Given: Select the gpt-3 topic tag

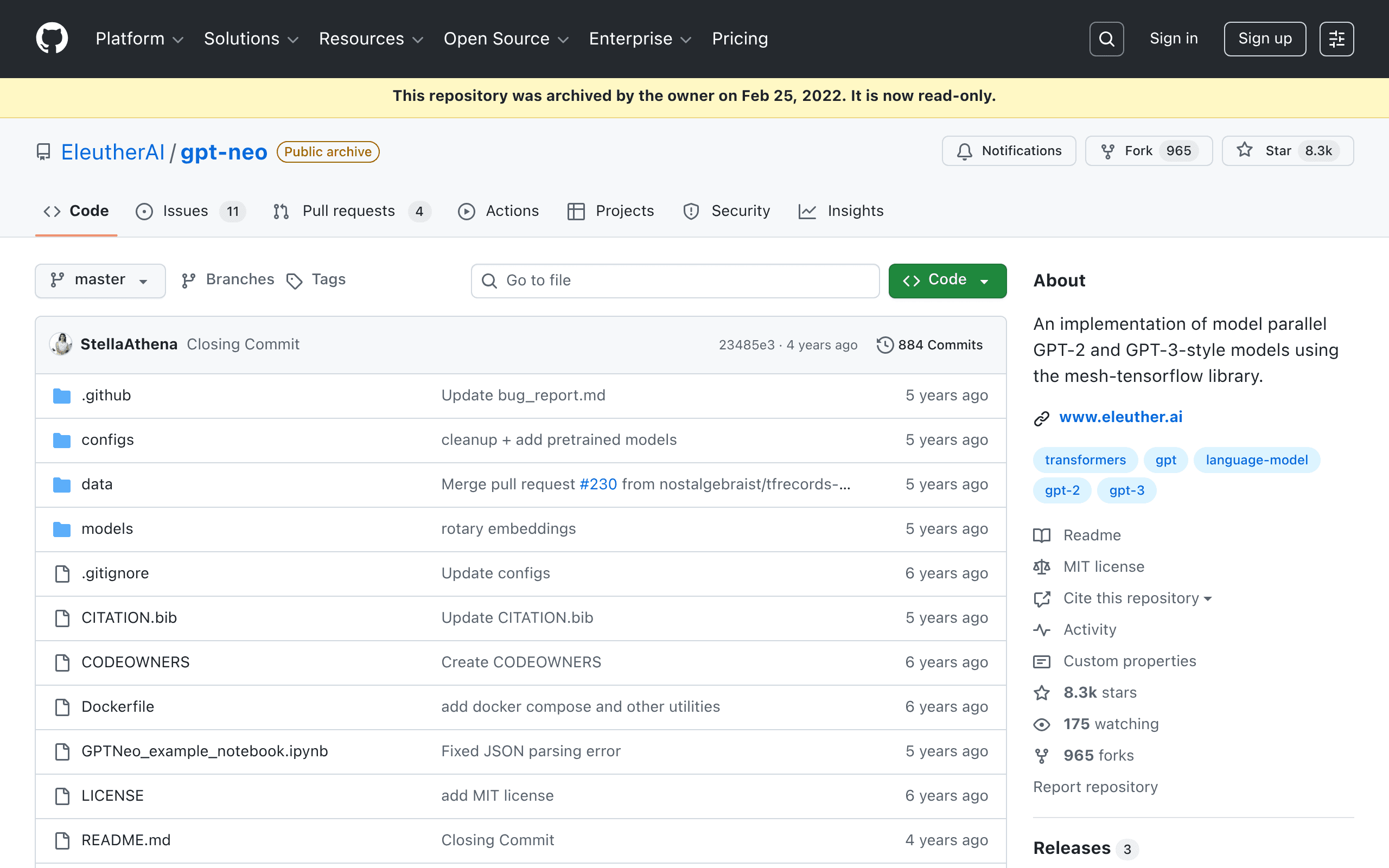Looking at the screenshot, I should (1126, 490).
